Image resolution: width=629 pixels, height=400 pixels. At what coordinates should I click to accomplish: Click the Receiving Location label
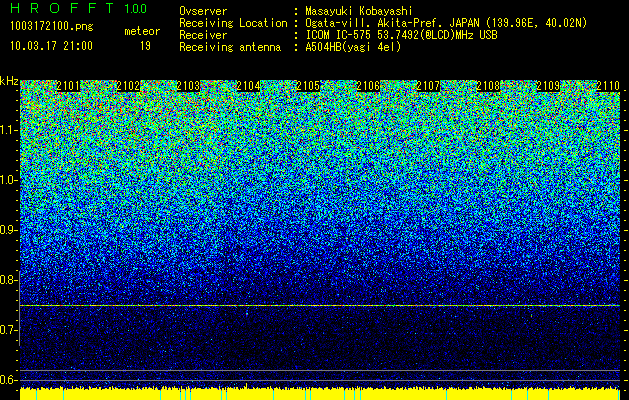coord(233,23)
